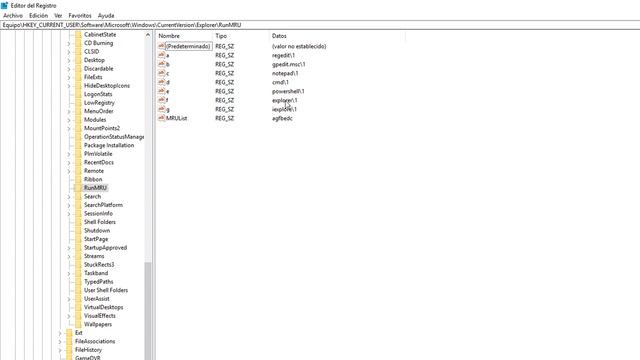Select the HideDesktopIcons key
This screenshot has height=360, width=640.
107,86
